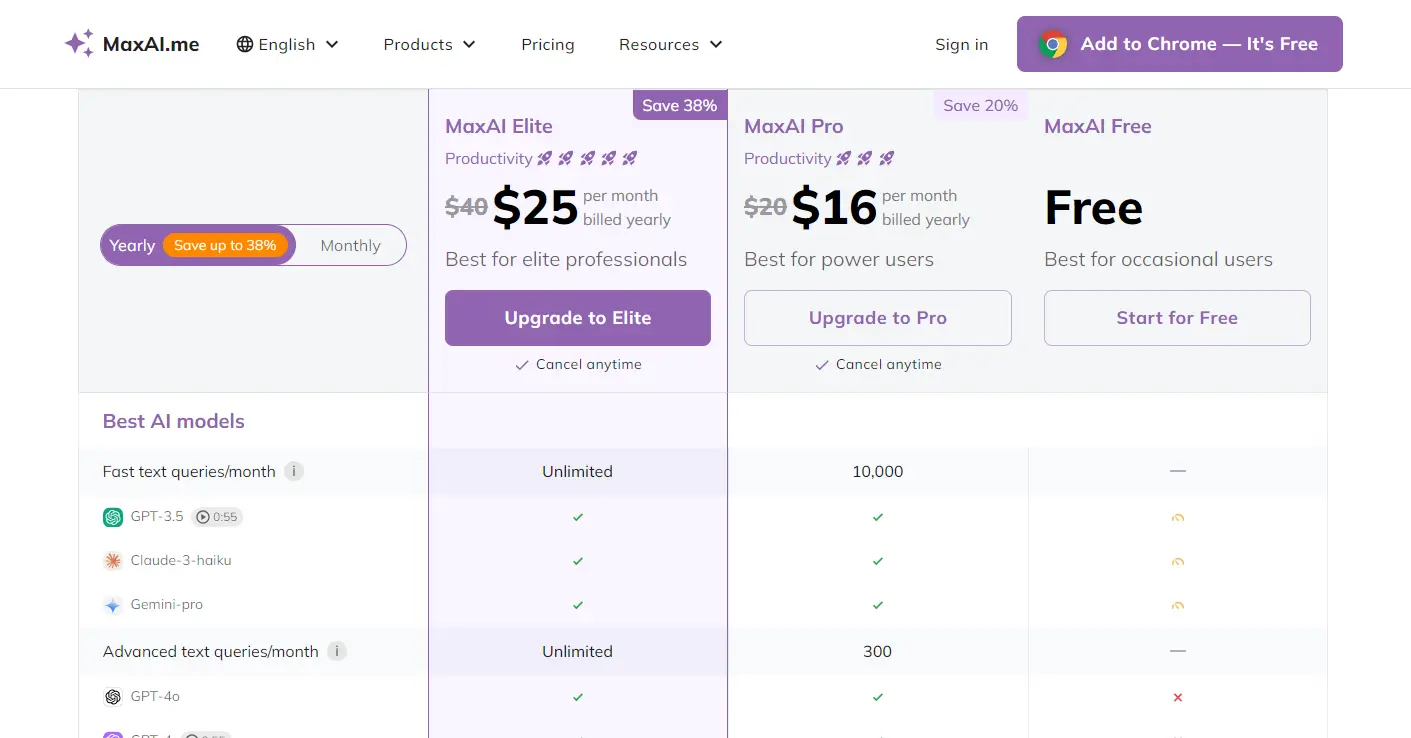Click Add to Chrome — It's Free

pos(1180,44)
